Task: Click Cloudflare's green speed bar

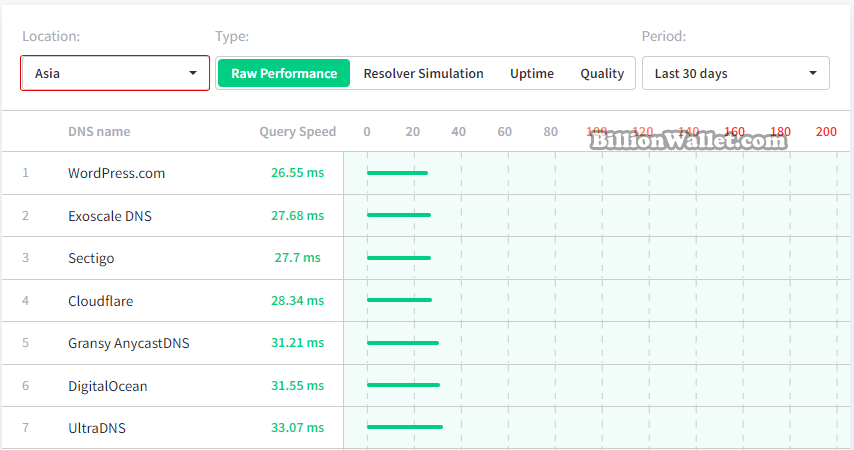Action: pyautogui.click(x=399, y=300)
